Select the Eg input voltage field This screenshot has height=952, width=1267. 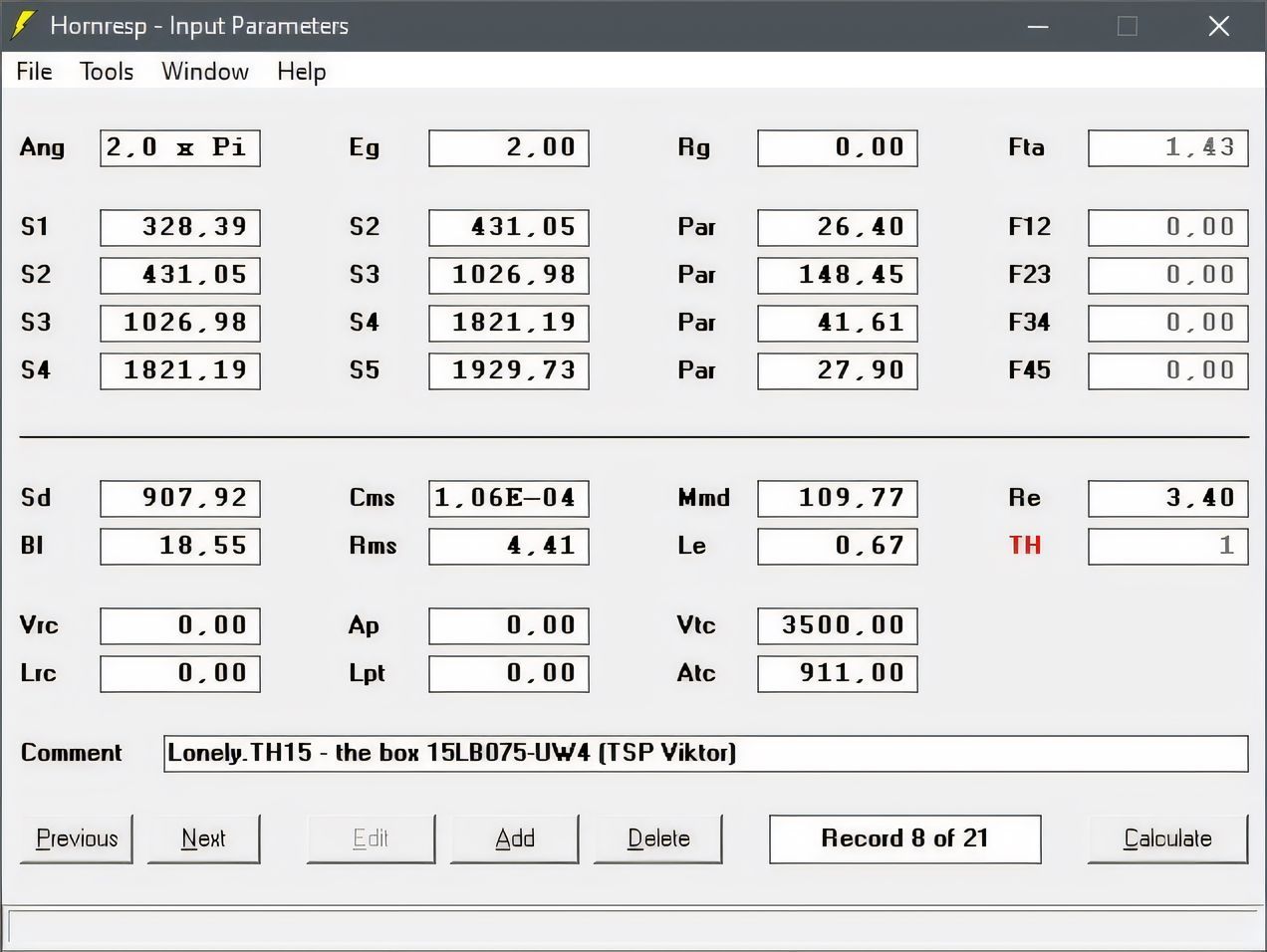(508, 148)
